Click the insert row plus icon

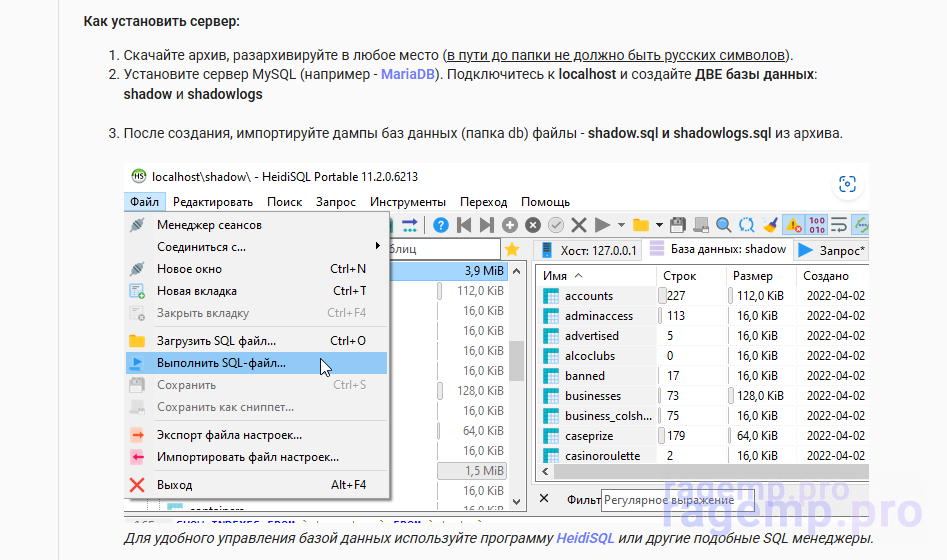click(x=510, y=225)
